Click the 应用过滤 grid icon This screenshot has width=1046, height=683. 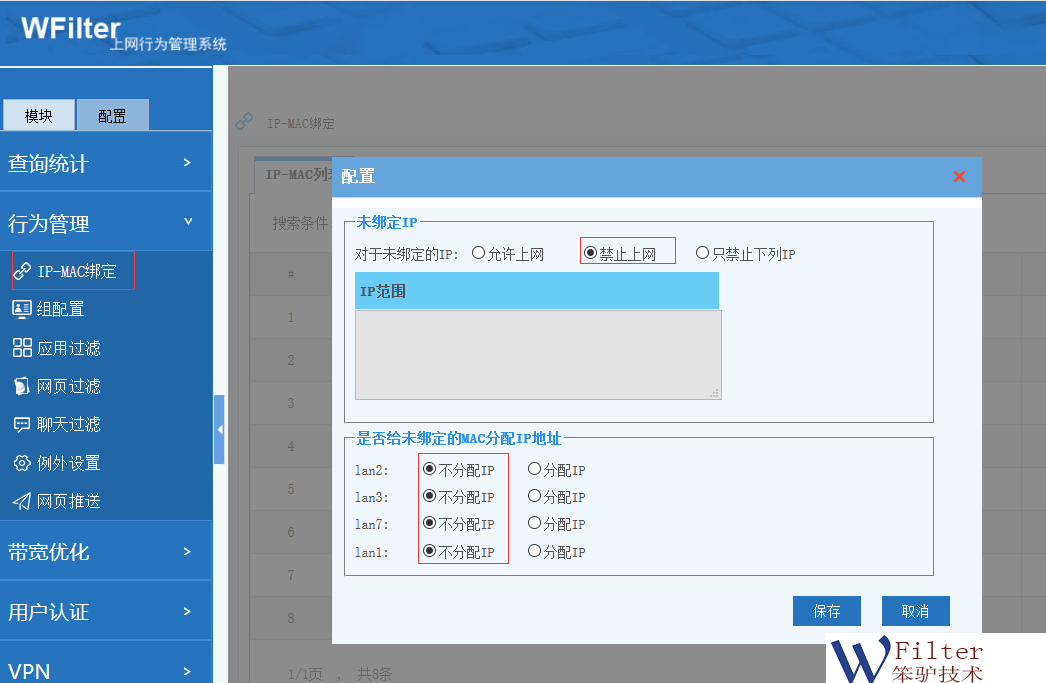(22, 348)
